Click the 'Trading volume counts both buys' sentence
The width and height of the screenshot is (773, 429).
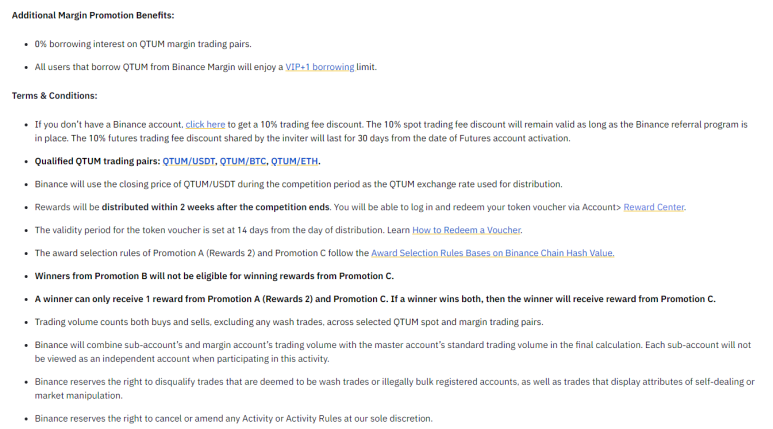pos(289,322)
